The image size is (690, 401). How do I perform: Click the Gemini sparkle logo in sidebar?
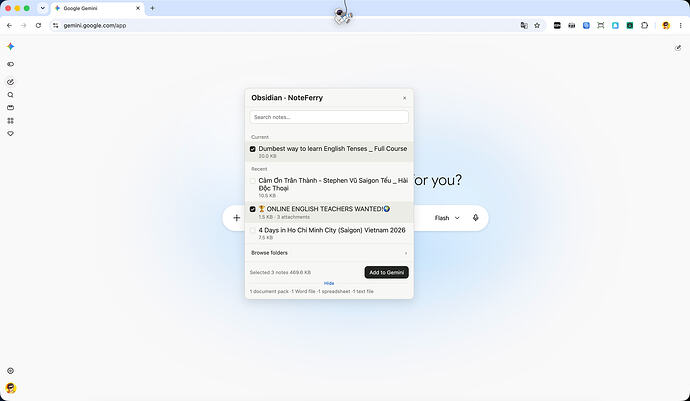click(11, 46)
